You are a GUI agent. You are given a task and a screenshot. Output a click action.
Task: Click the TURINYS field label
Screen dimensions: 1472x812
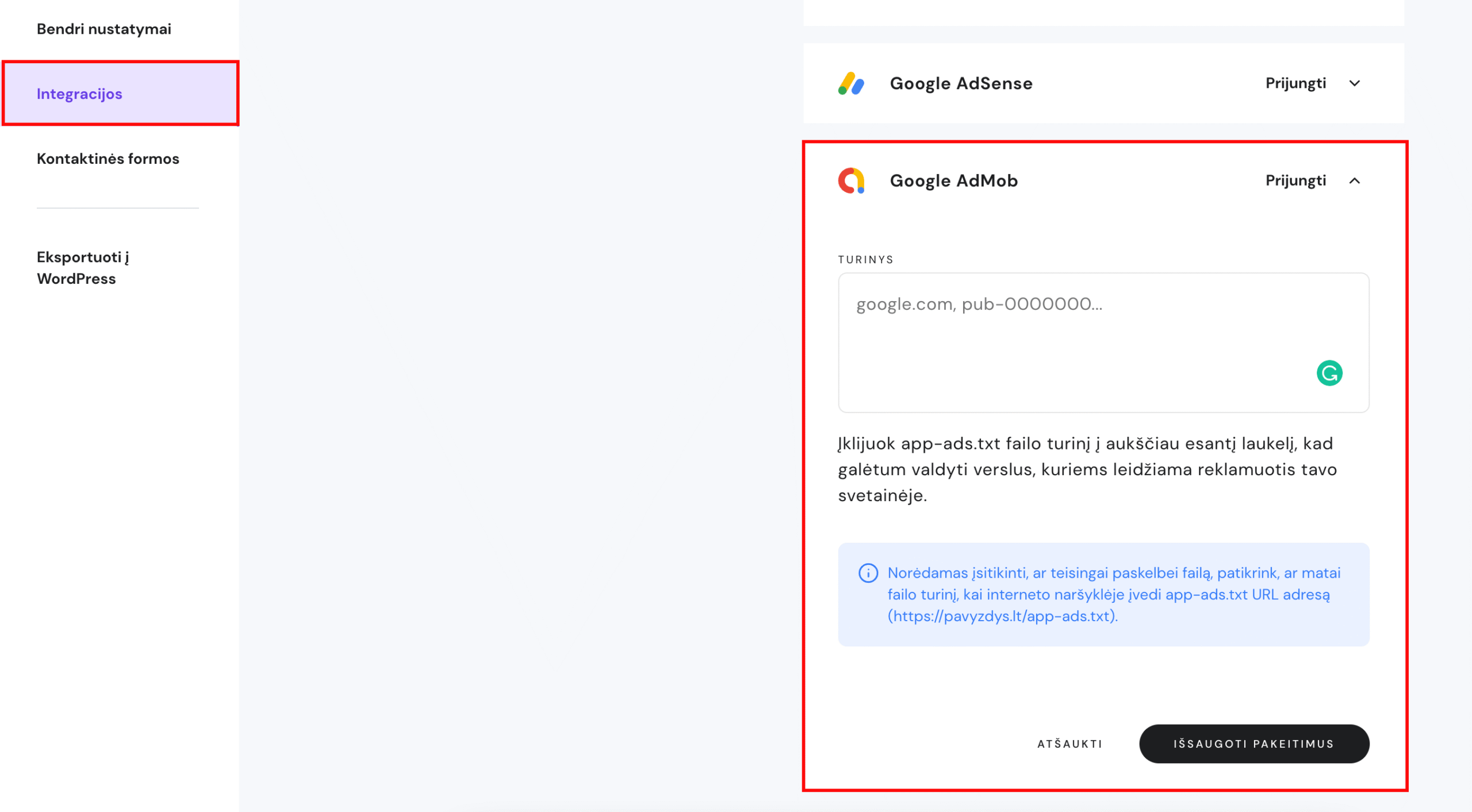click(865, 259)
